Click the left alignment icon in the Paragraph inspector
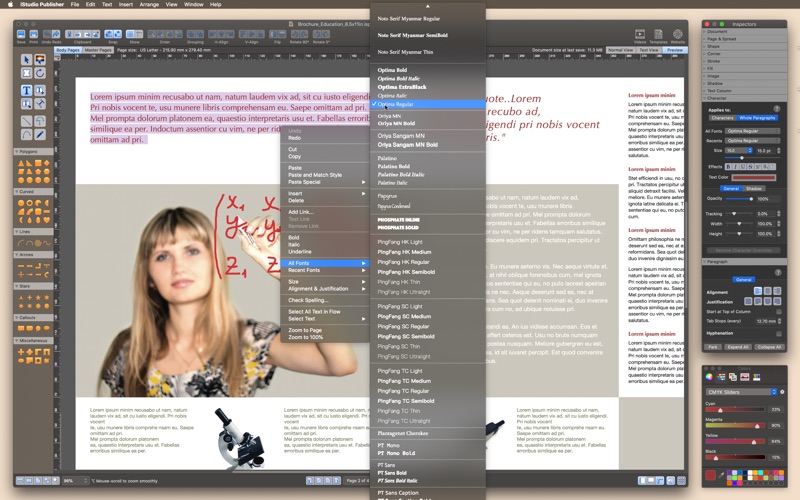 point(758,291)
